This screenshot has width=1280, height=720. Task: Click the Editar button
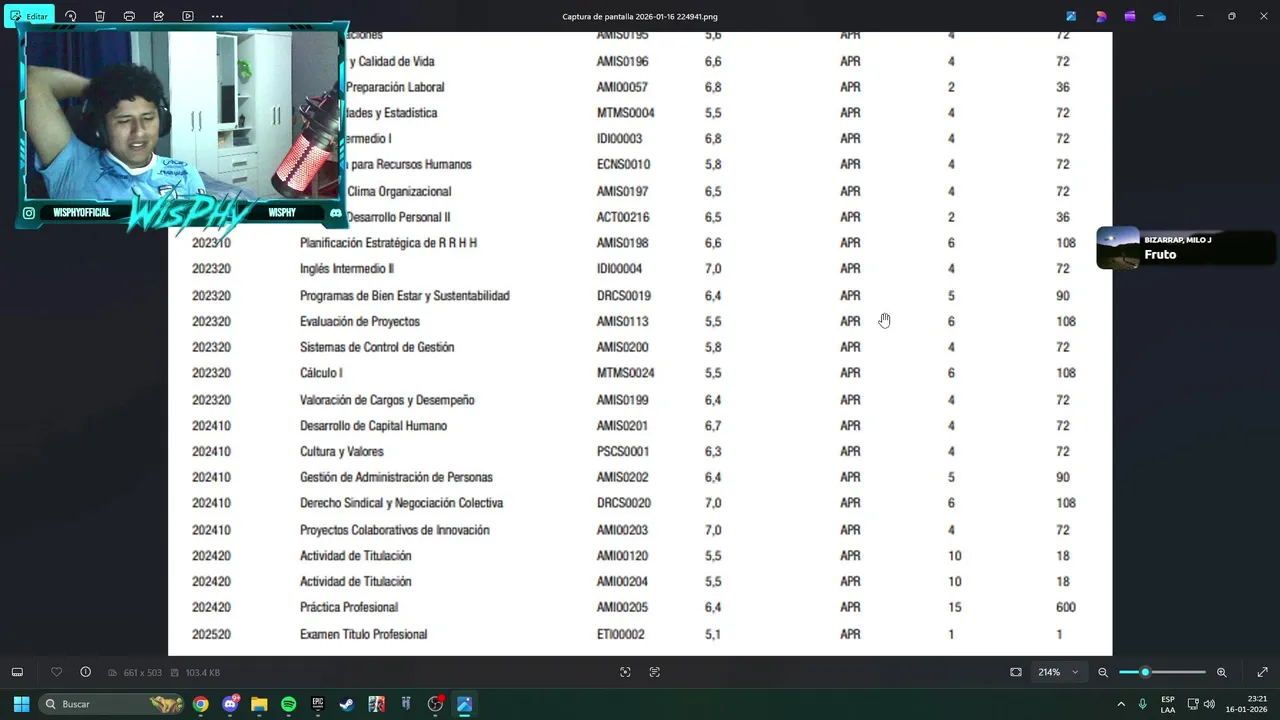click(x=29, y=16)
